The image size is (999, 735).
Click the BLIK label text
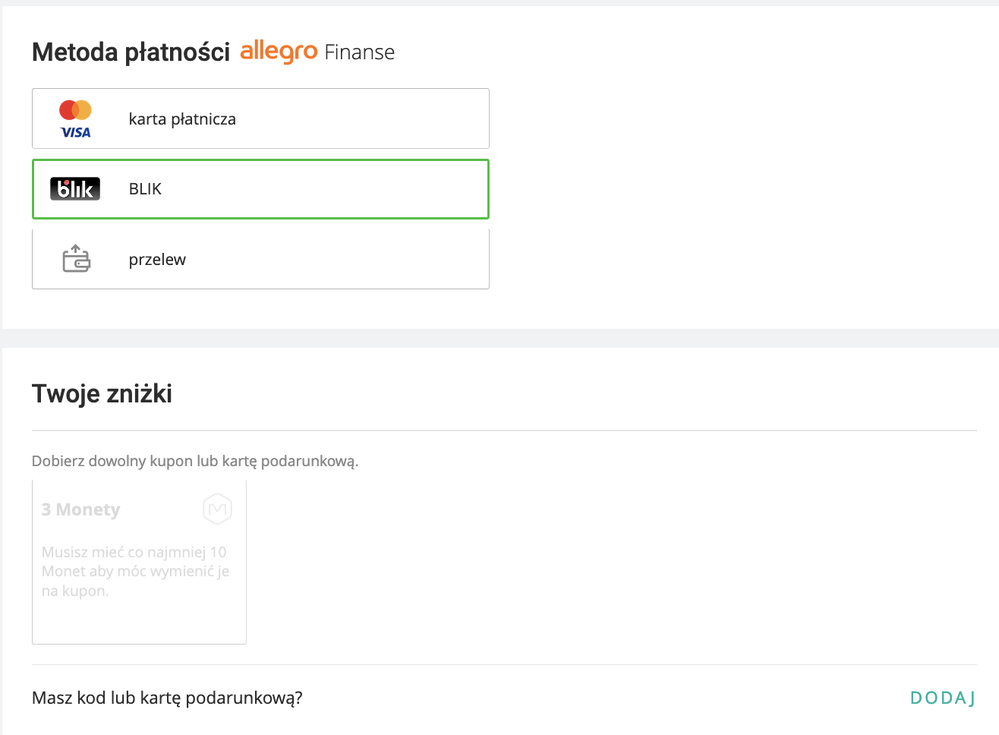(145, 189)
